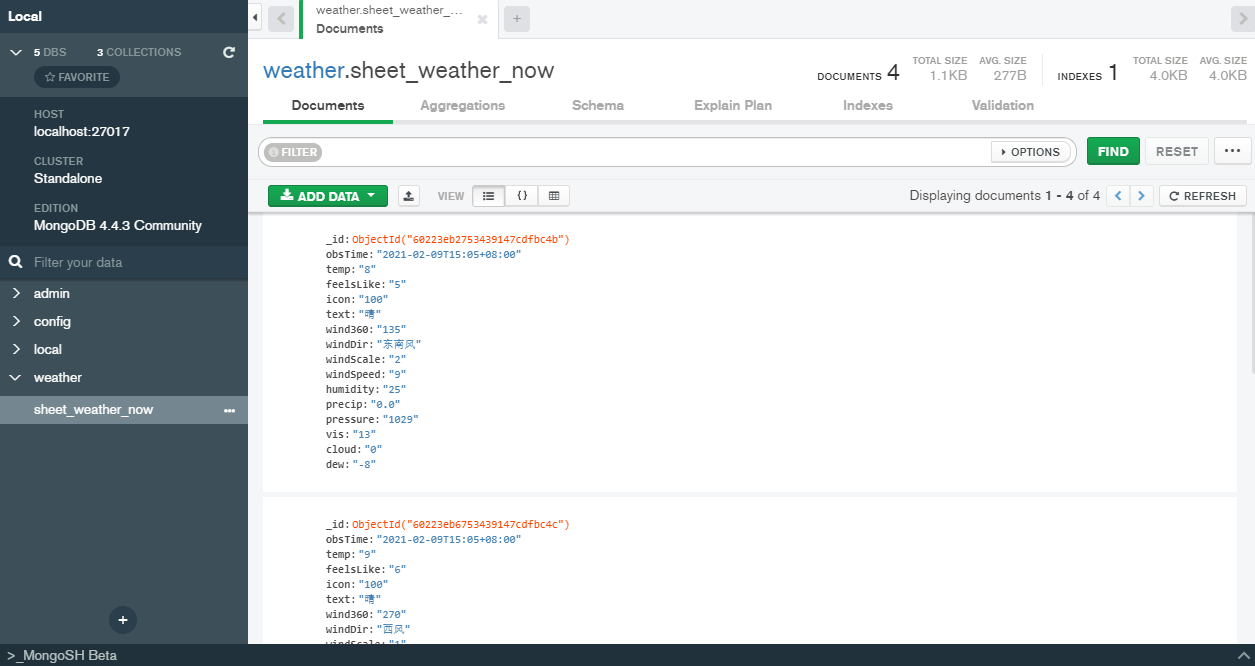The width and height of the screenshot is (1255, 666).
Task: Click the localhost:27017 host text
Action: 82,131
